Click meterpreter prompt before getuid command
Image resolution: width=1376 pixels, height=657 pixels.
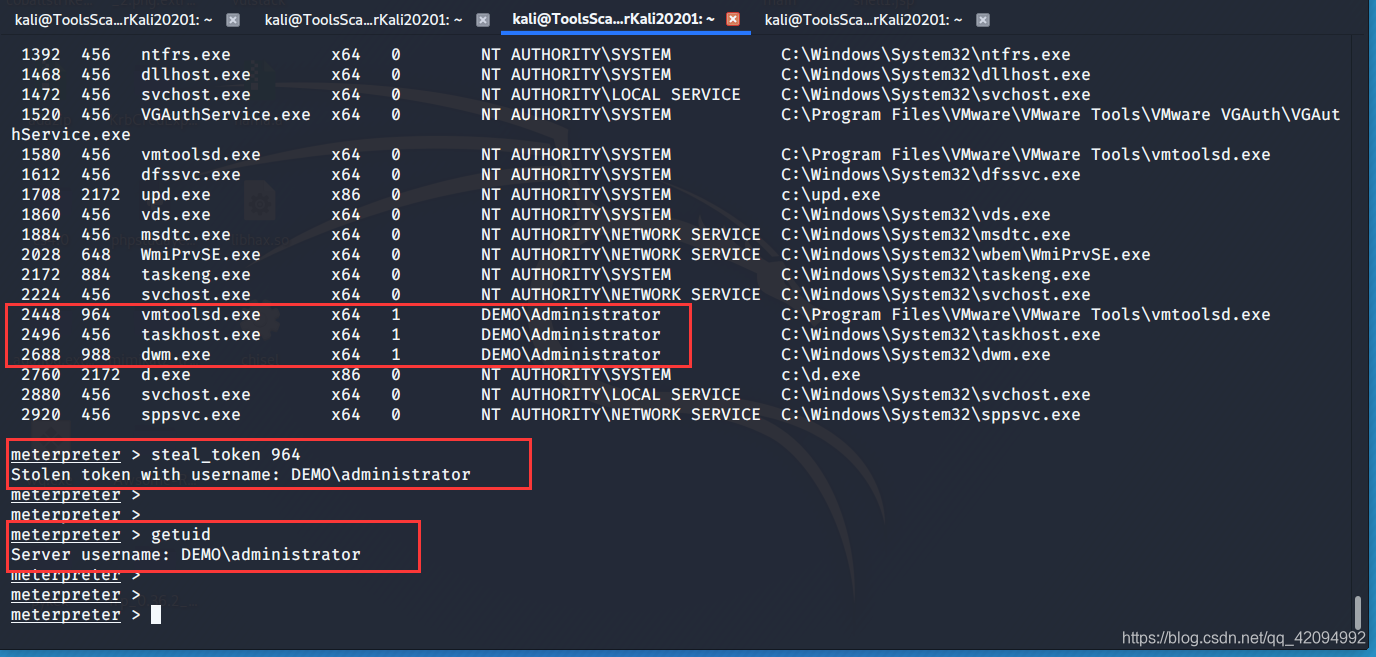point(66,534)
